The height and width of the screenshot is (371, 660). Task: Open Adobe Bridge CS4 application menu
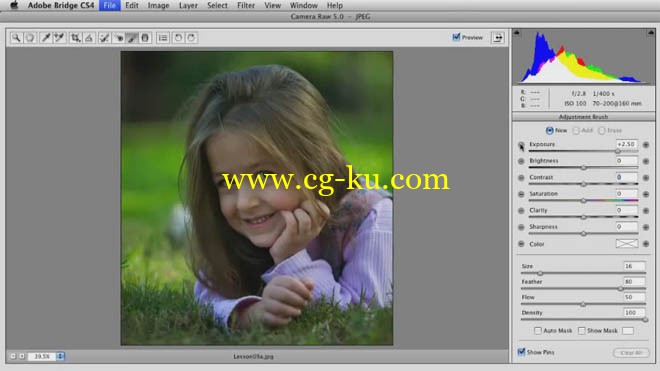click(x=61, y=5)
